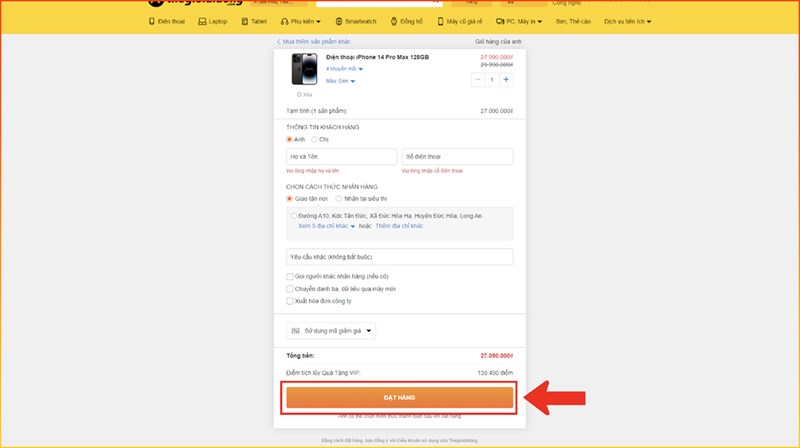Click Yêu cầu khác (không bắt buộc) field
This screenshot has width=800, height=448.
tap(399, 257)
